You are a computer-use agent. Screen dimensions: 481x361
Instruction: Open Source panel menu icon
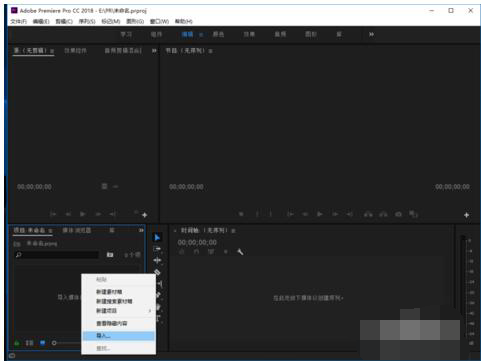[52, 51]
